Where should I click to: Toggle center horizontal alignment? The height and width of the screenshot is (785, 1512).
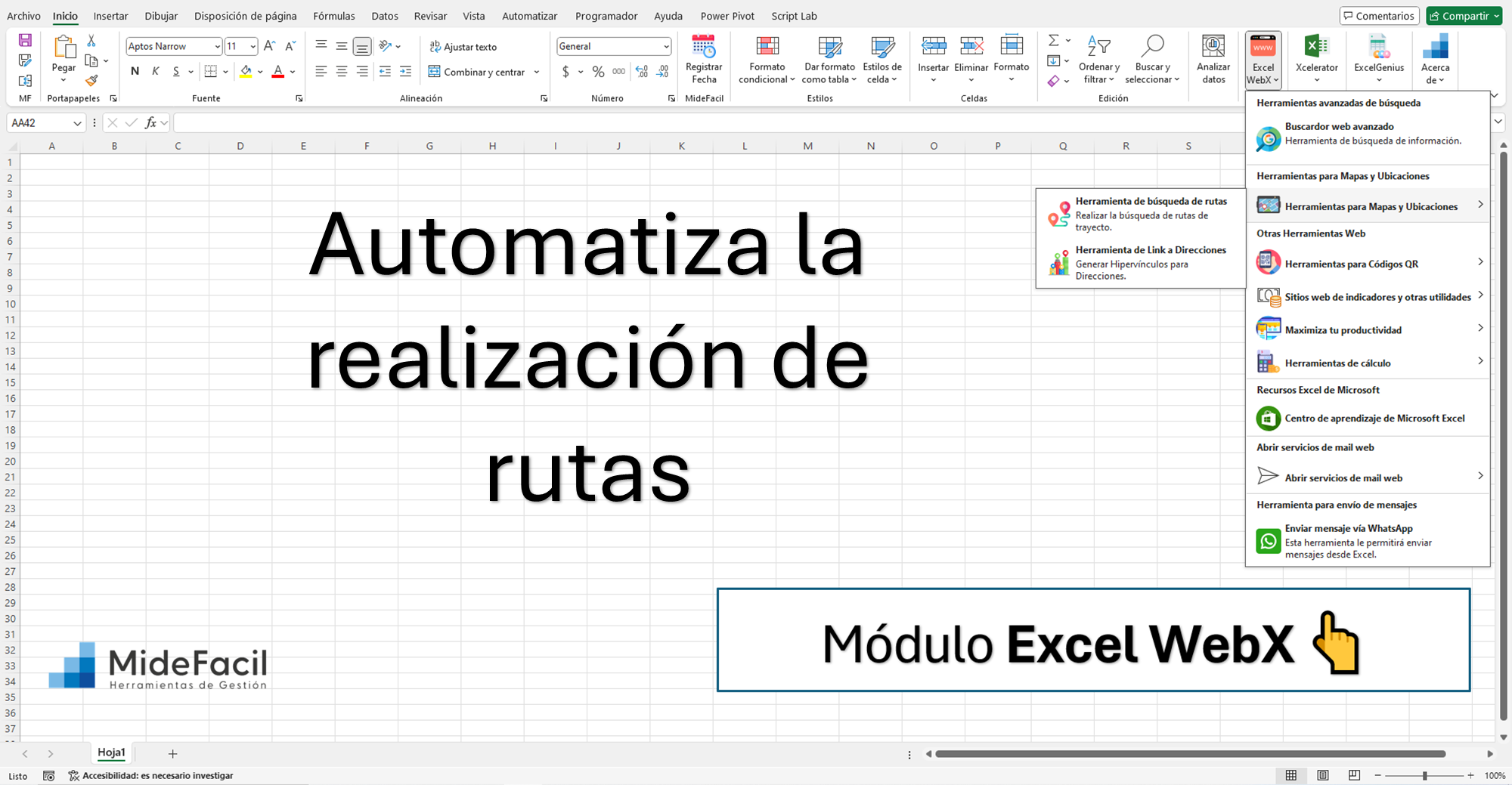342,72
